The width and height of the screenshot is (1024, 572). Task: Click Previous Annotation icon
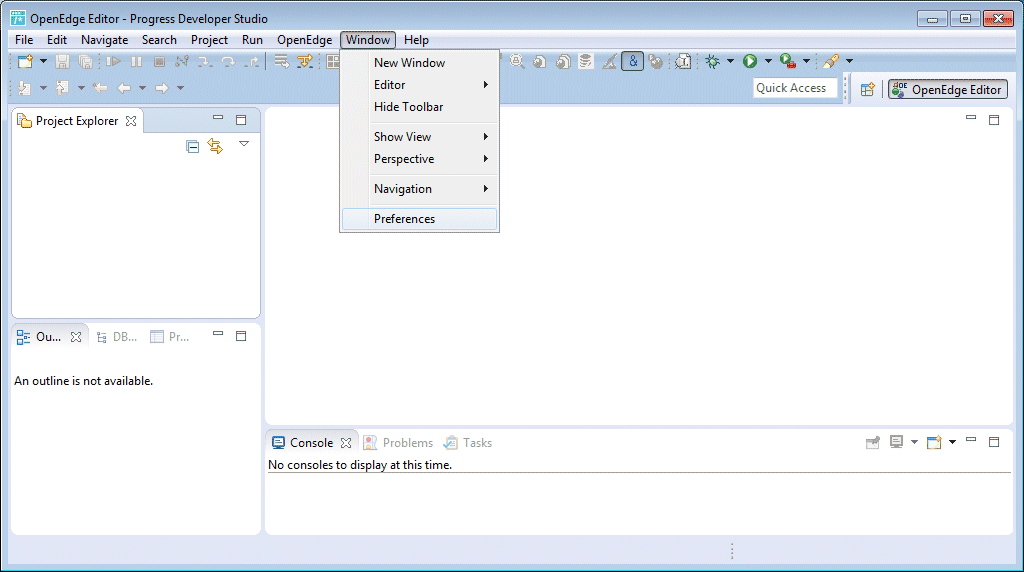pyautogui.click(x=63, y=87)
